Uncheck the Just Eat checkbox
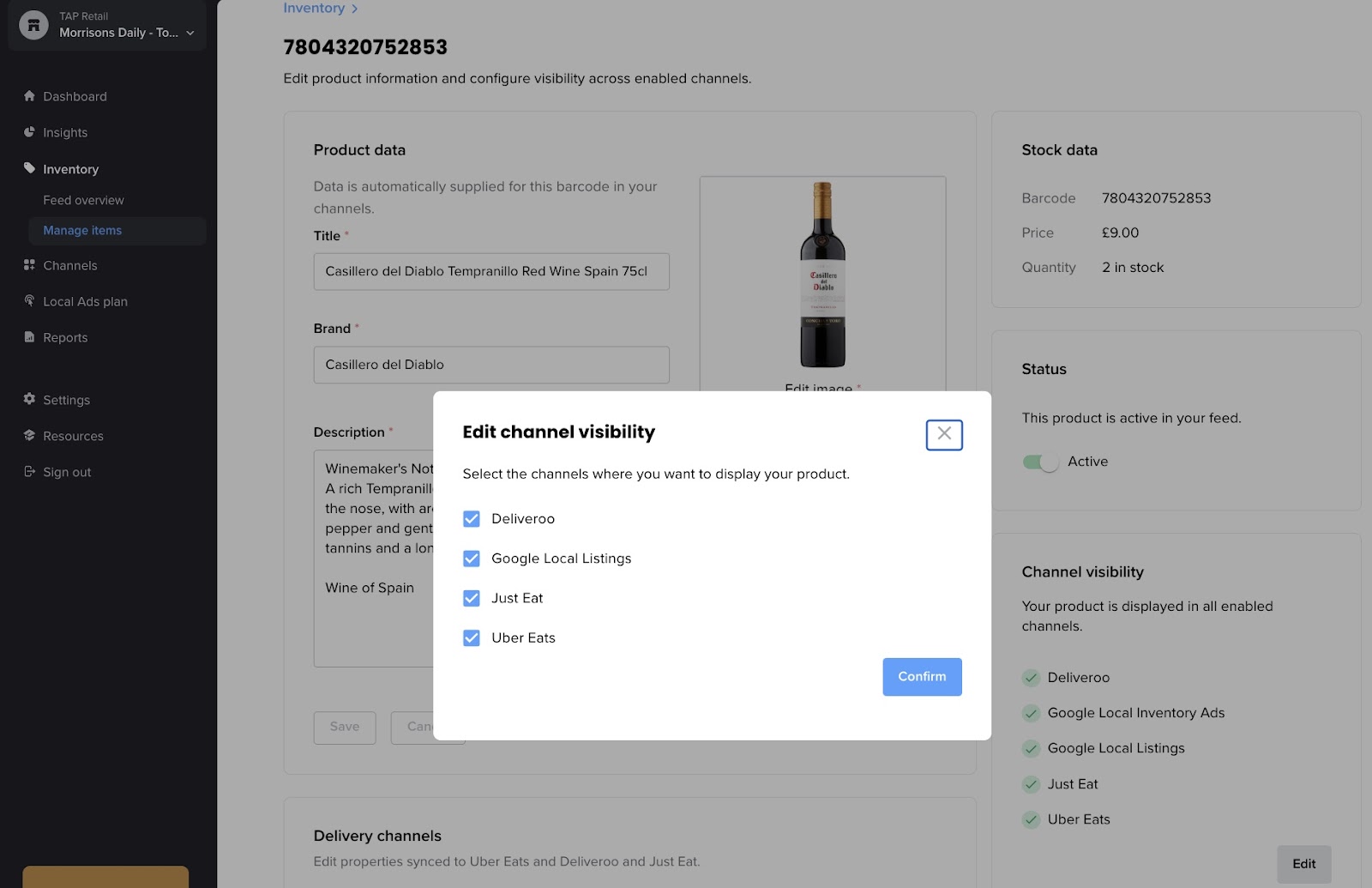Image resolution: width=1372 pixels, height=888 pixels. coord(472,598)
